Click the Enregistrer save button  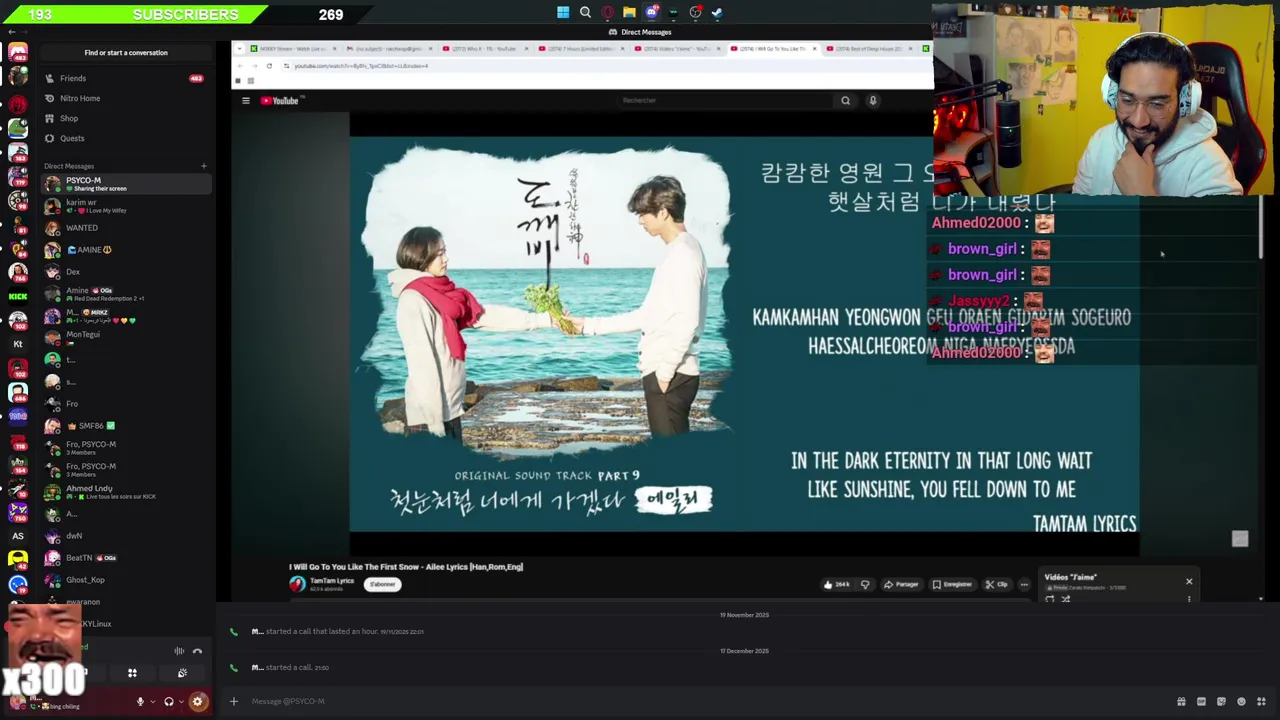coord(952,584)
